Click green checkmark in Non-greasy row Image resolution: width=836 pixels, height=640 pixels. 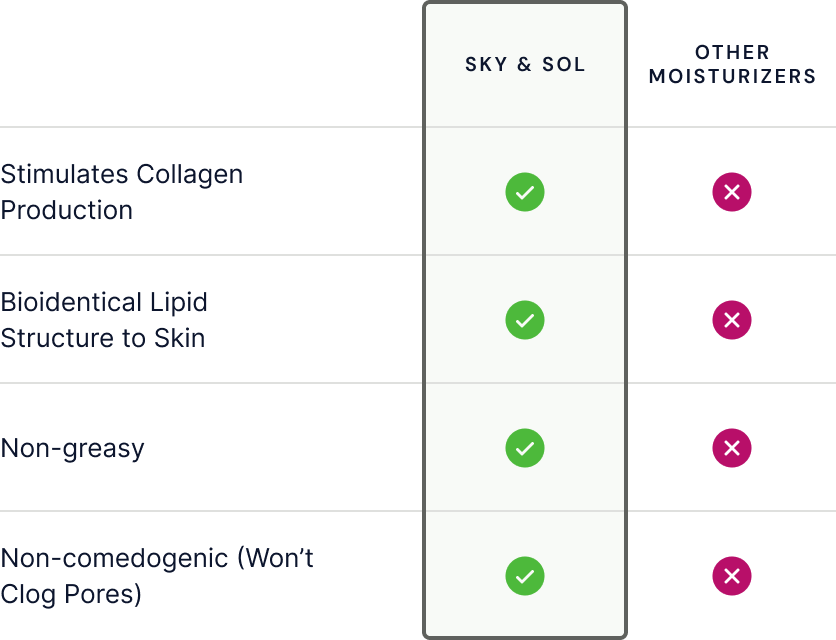(x=525, y=448)
